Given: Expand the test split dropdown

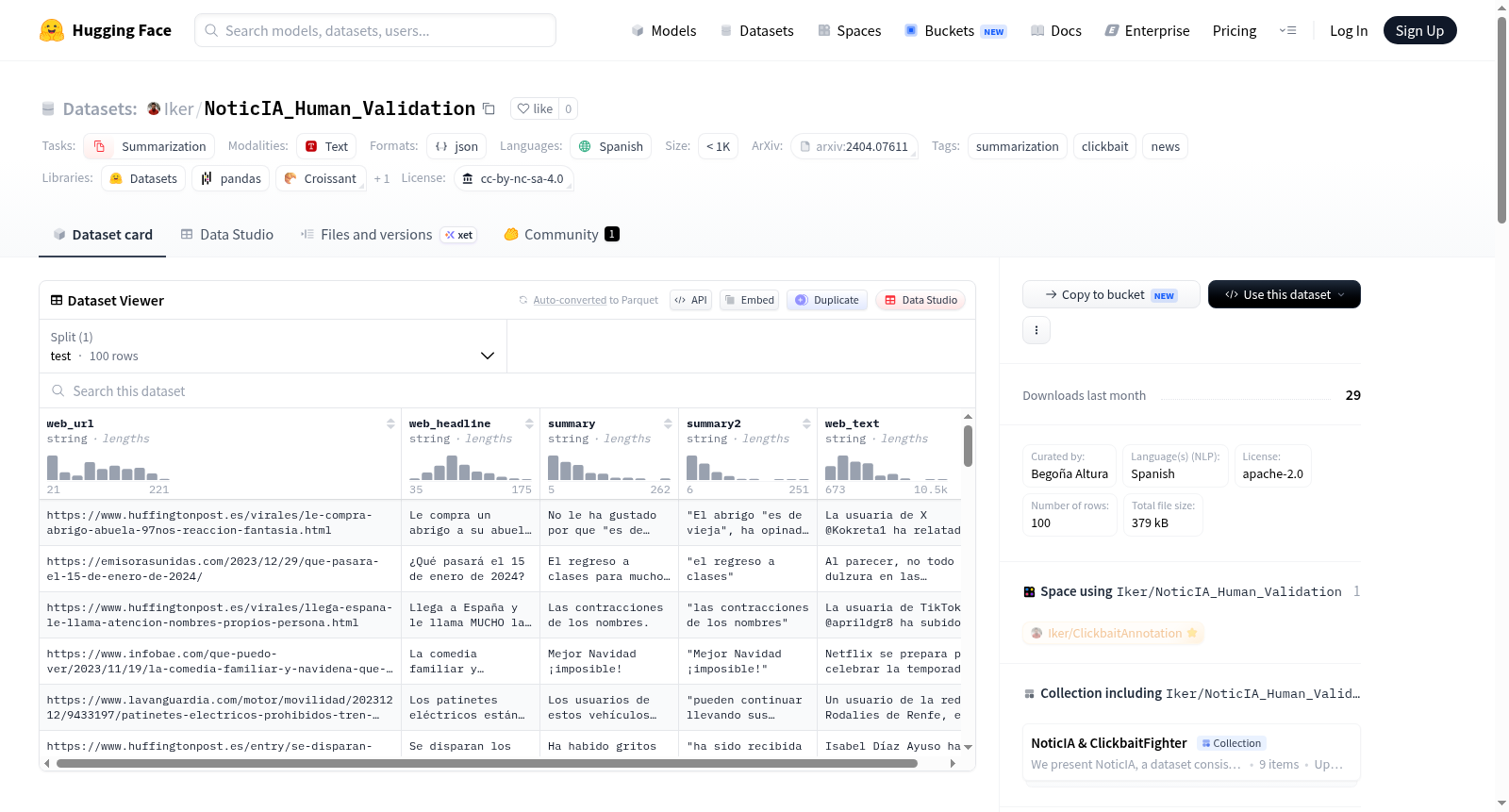Looking at the screenshot, I should coord(273,346).
